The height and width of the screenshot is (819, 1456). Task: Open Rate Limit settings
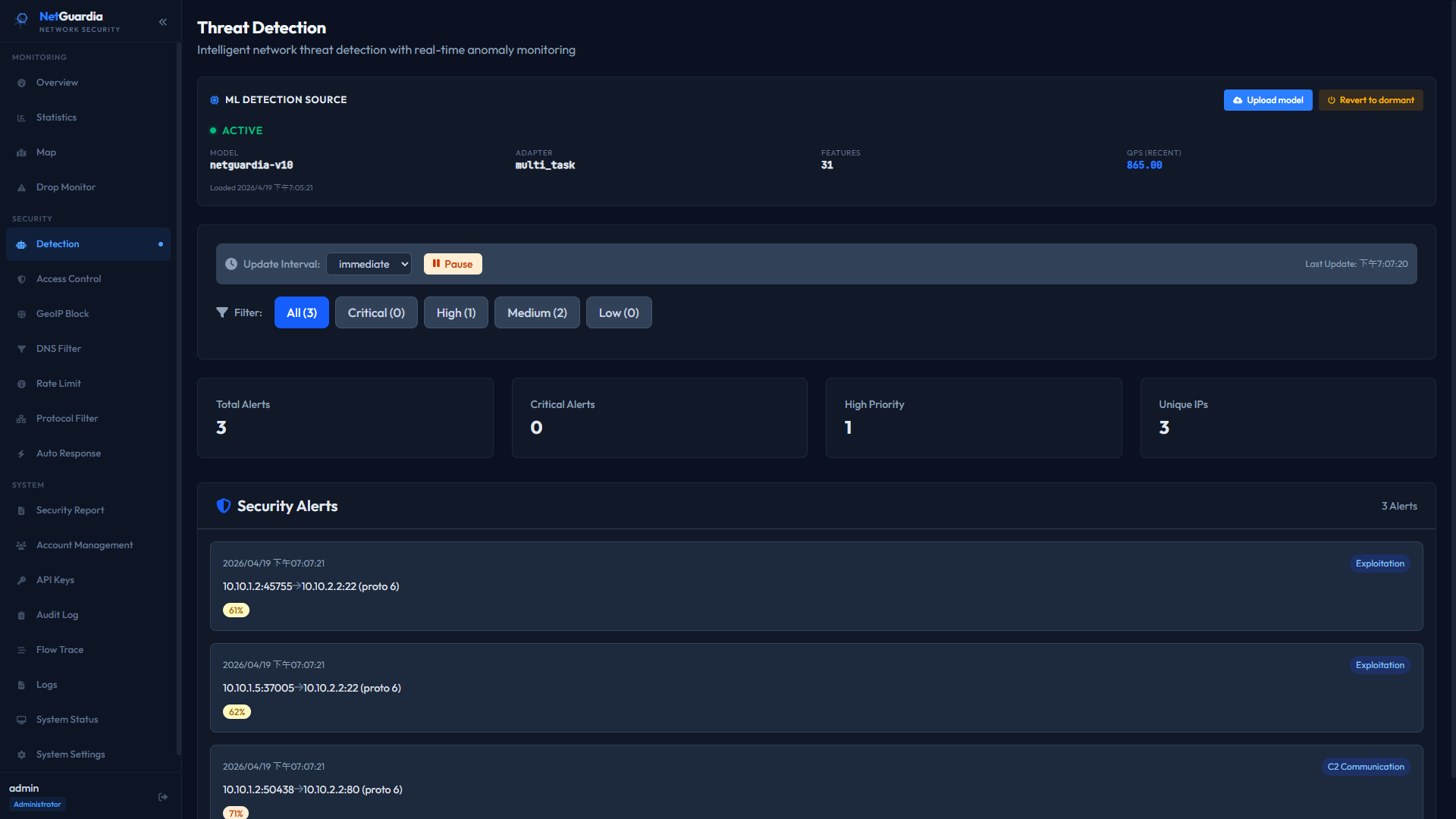pyautogui.click(x=88, y=384)
